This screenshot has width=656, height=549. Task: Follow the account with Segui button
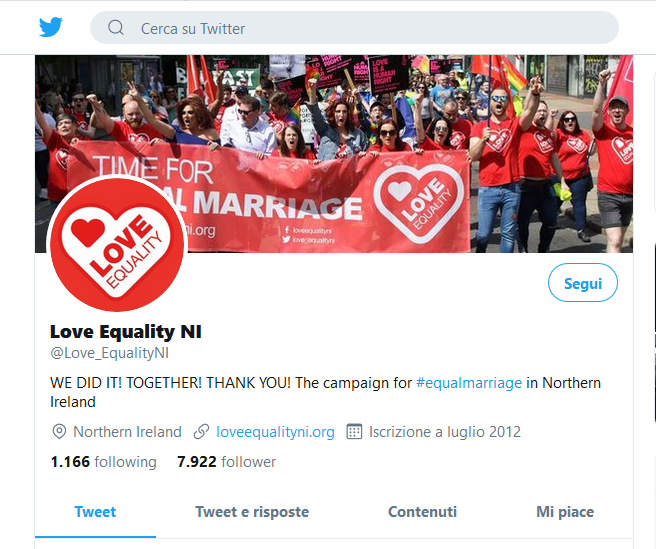click(x=583, y=283)
